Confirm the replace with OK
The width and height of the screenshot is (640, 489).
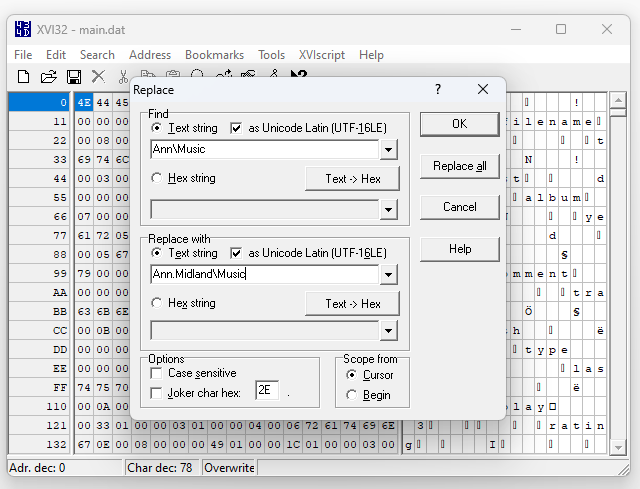[x=460, y=124]
